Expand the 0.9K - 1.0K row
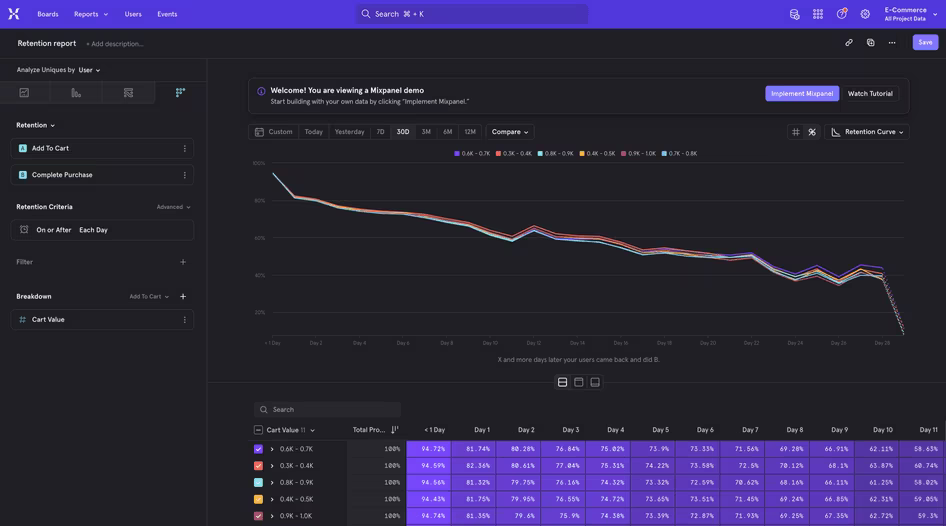The image size is (946, 526). pyautogui.click(x=272, y=516)
